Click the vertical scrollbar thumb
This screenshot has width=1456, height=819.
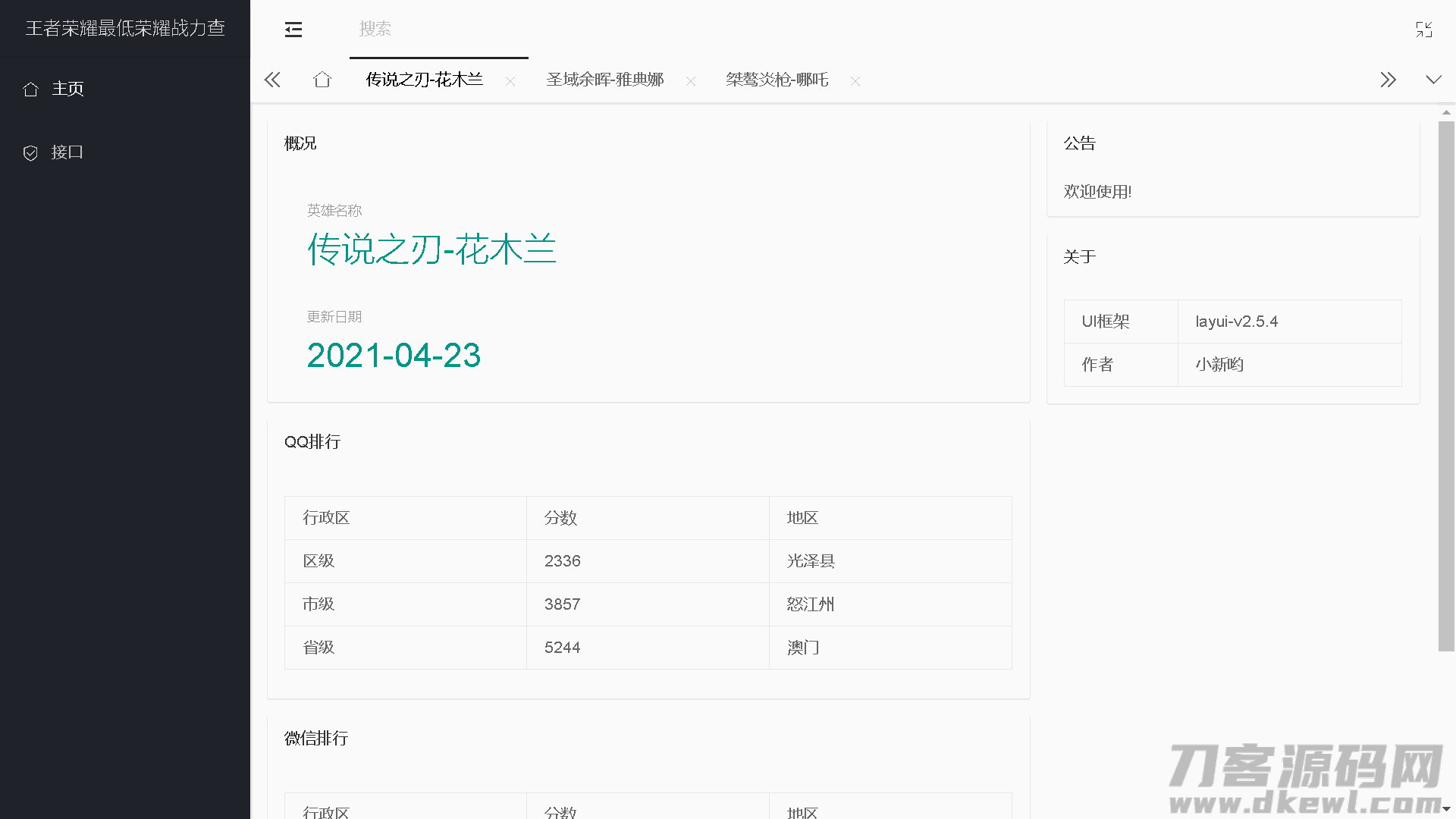click(1446, 385)
